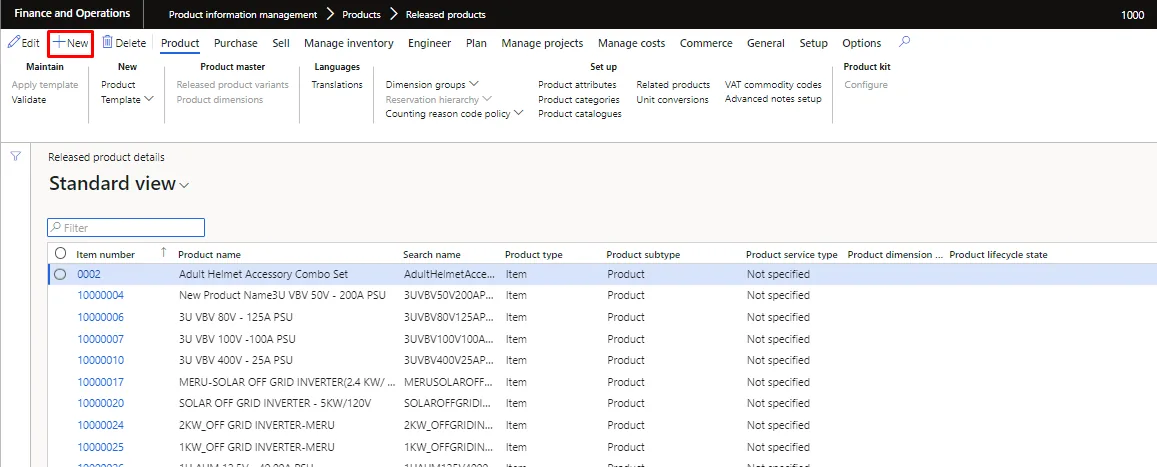Open the Manage costs tab

tap(632, 43)
